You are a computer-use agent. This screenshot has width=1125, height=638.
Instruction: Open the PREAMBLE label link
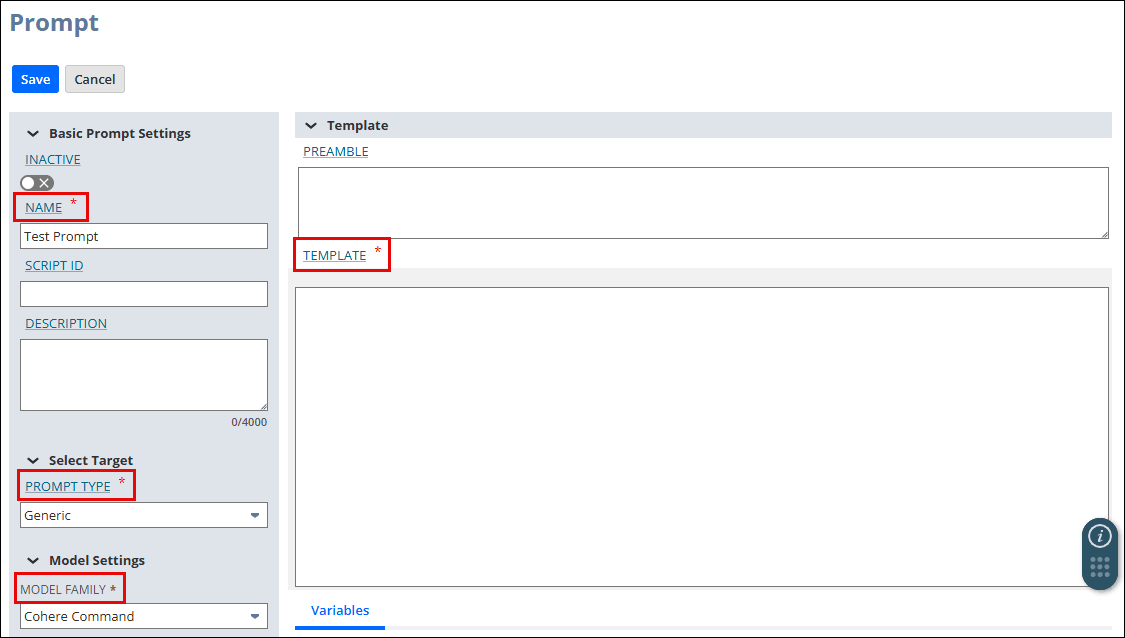(336, 151)
